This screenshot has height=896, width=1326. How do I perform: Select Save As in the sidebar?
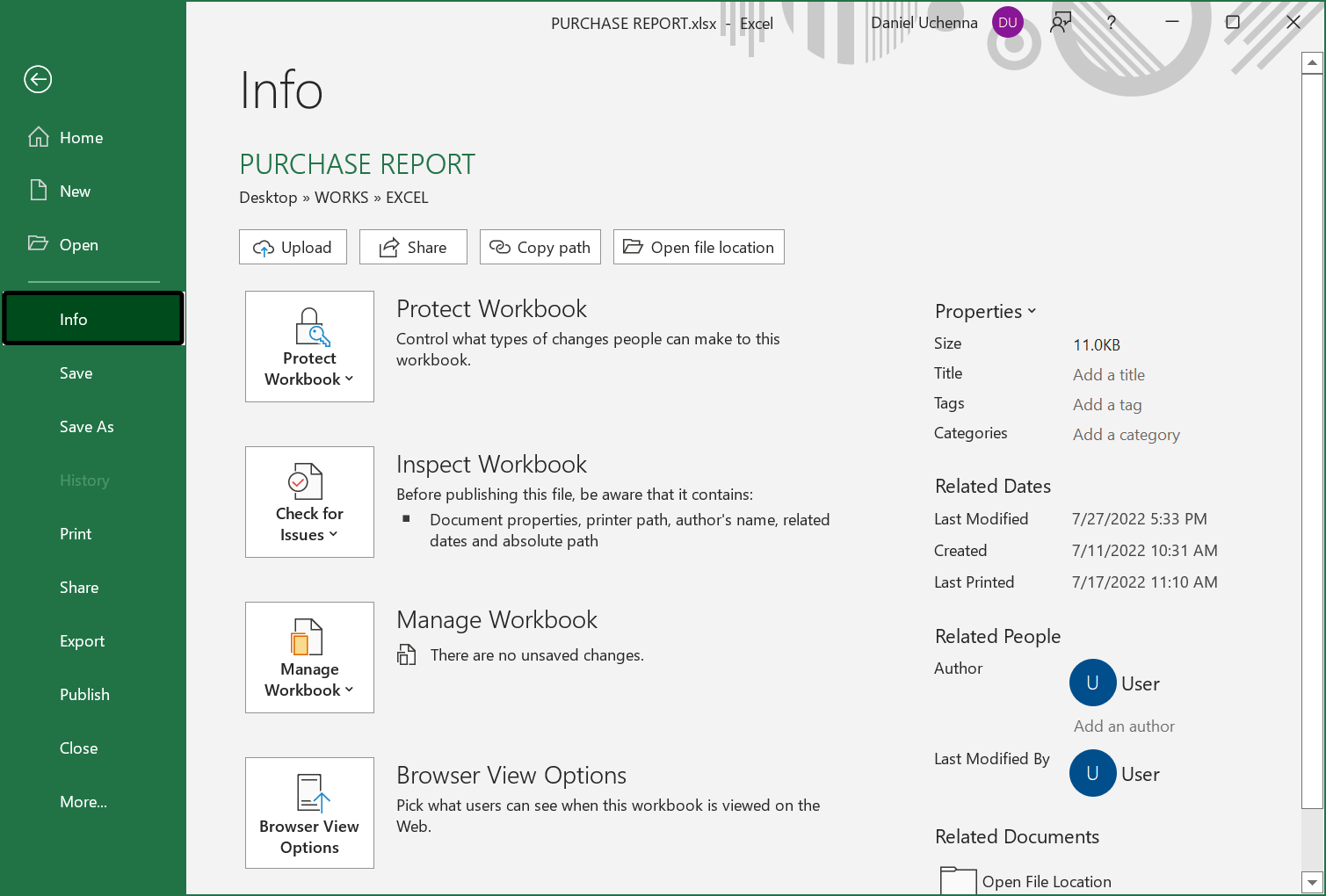[87, 427]
